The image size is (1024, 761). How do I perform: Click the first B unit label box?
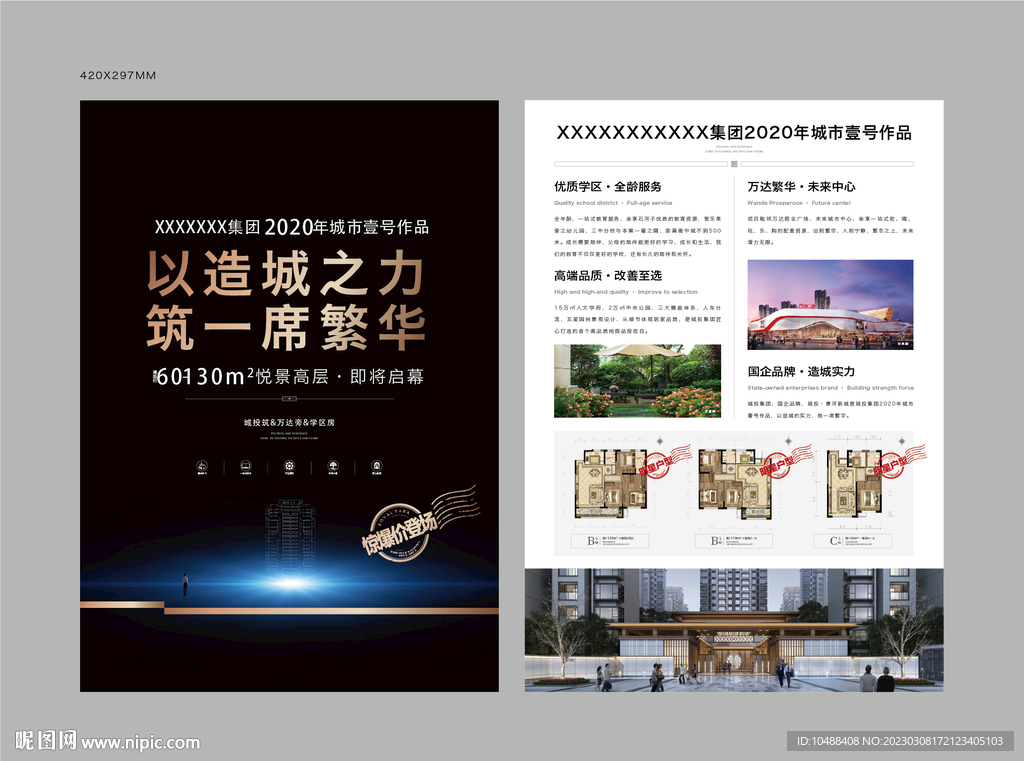click(x=609, y=541)
